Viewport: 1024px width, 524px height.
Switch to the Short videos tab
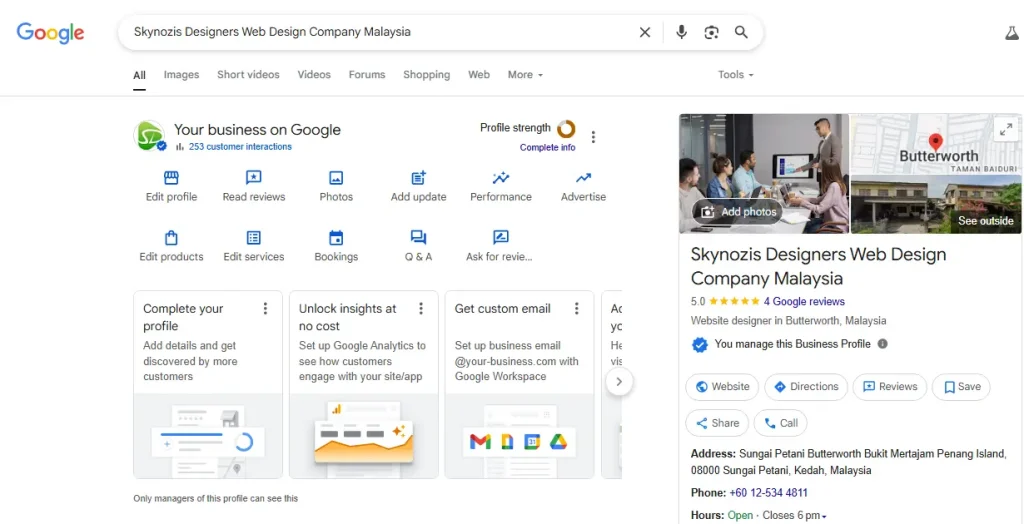pos(248,75)
